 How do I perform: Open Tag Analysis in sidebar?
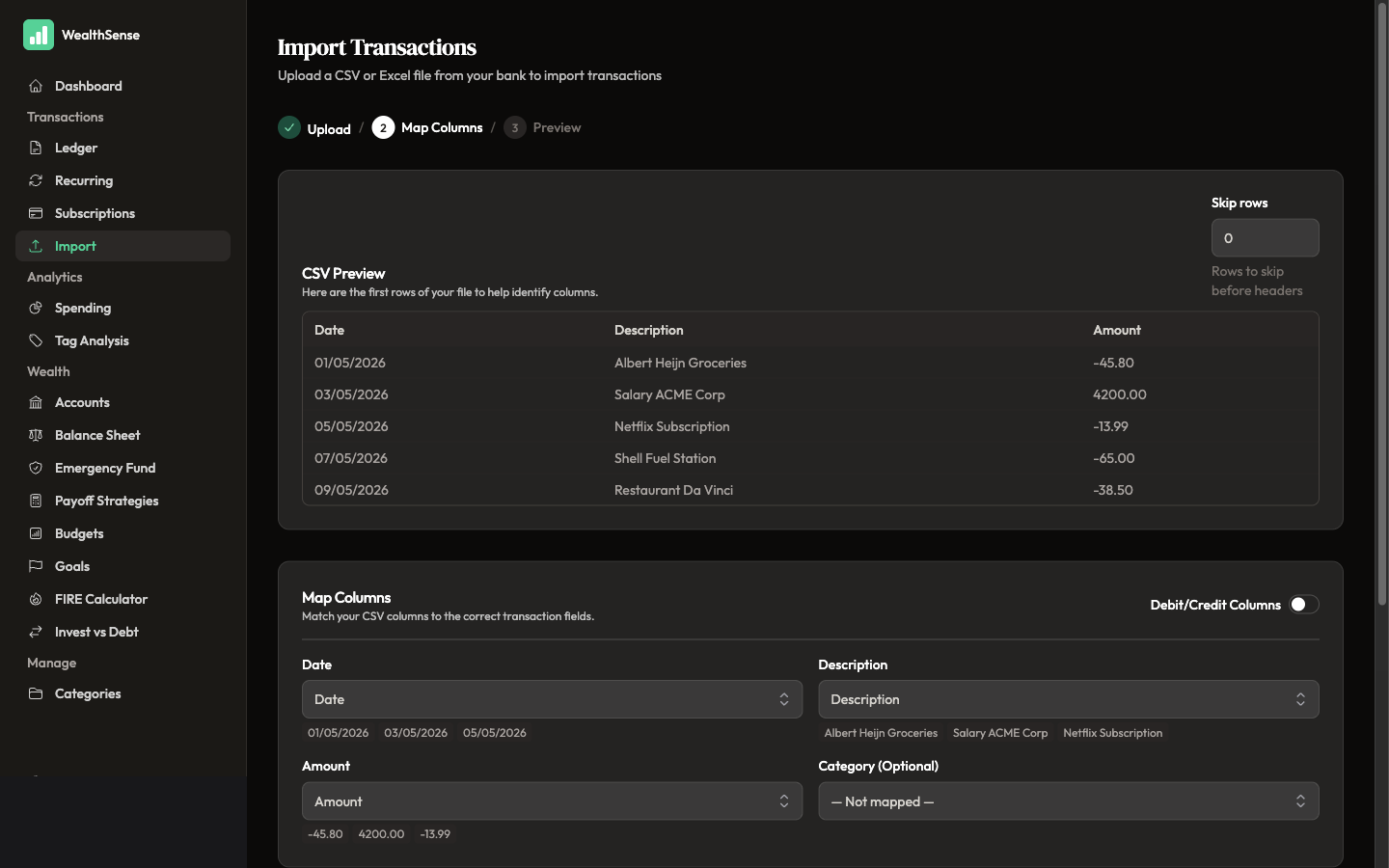coord(123,340)
